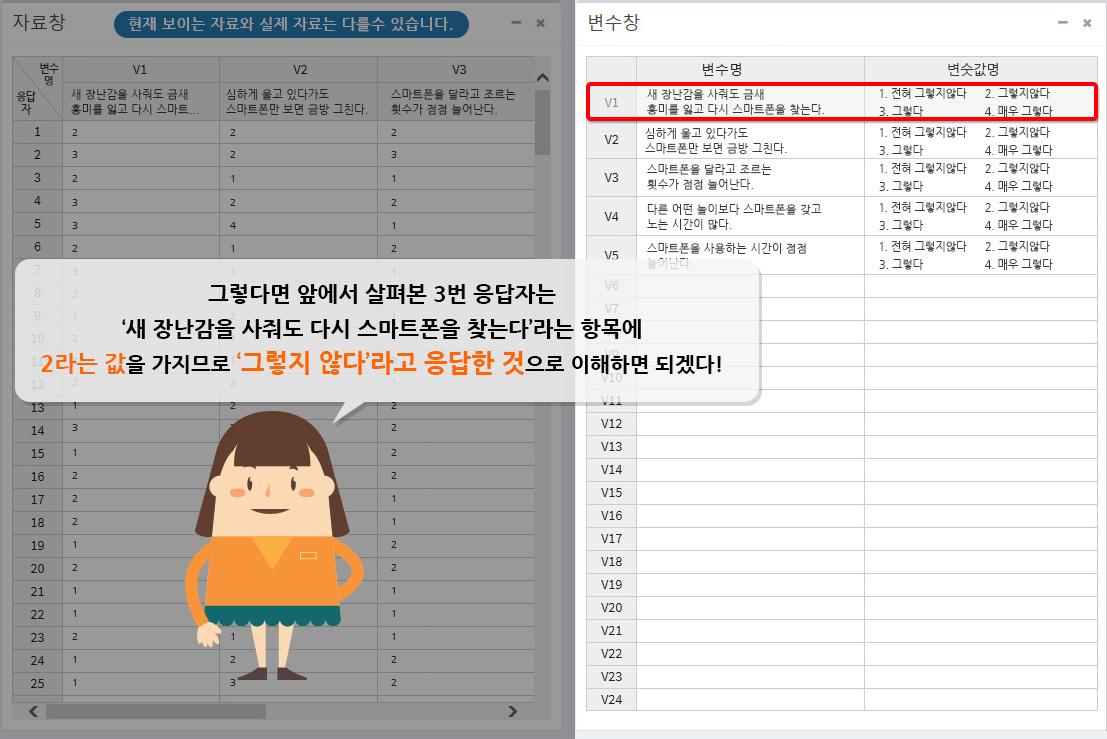
Task: Select the empty V14 row in 변수창
Action: 842,470
